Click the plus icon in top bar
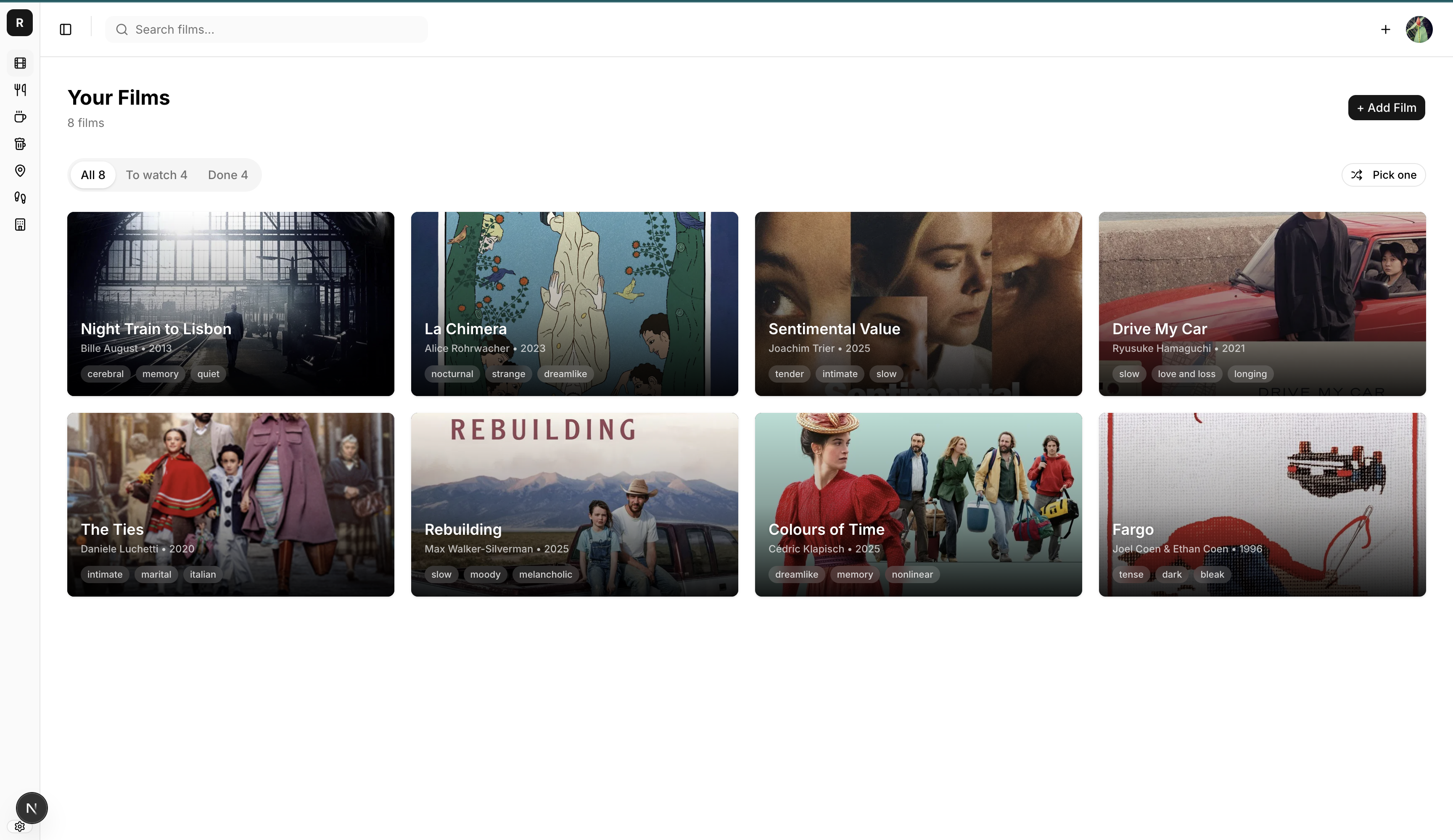Image resolution: width=1453 pixels, height=840 pixels. pos(1386,29)
